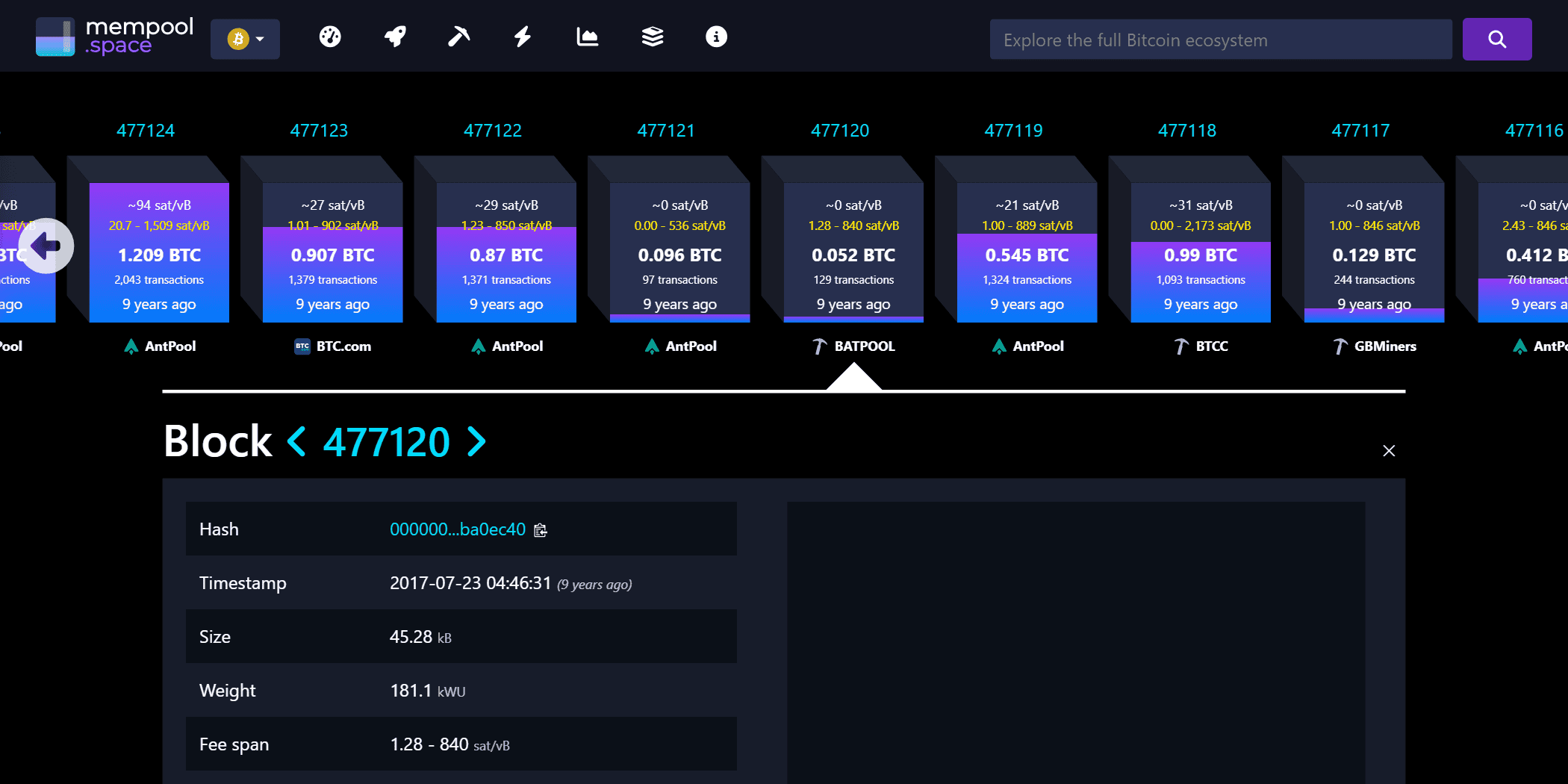Open the graphs chart icon
The width and height of the screenshot is (1568, 784).
pyautogui.click(x=588, y=37)
